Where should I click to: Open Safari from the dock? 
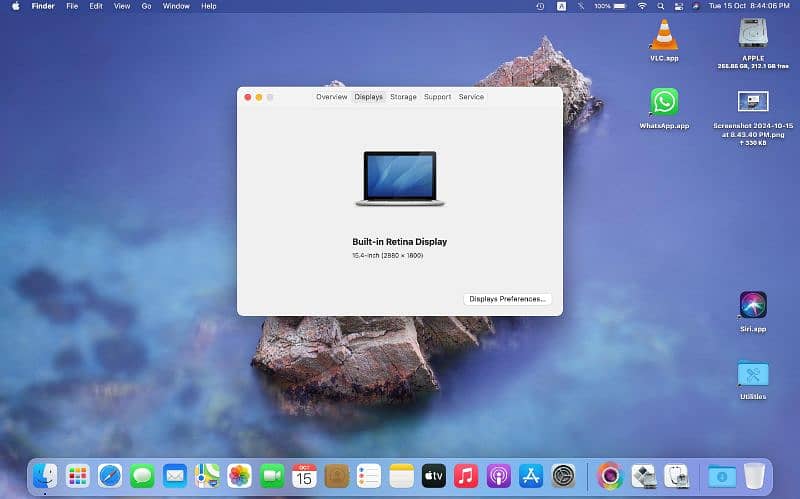[x=110, y=476]
